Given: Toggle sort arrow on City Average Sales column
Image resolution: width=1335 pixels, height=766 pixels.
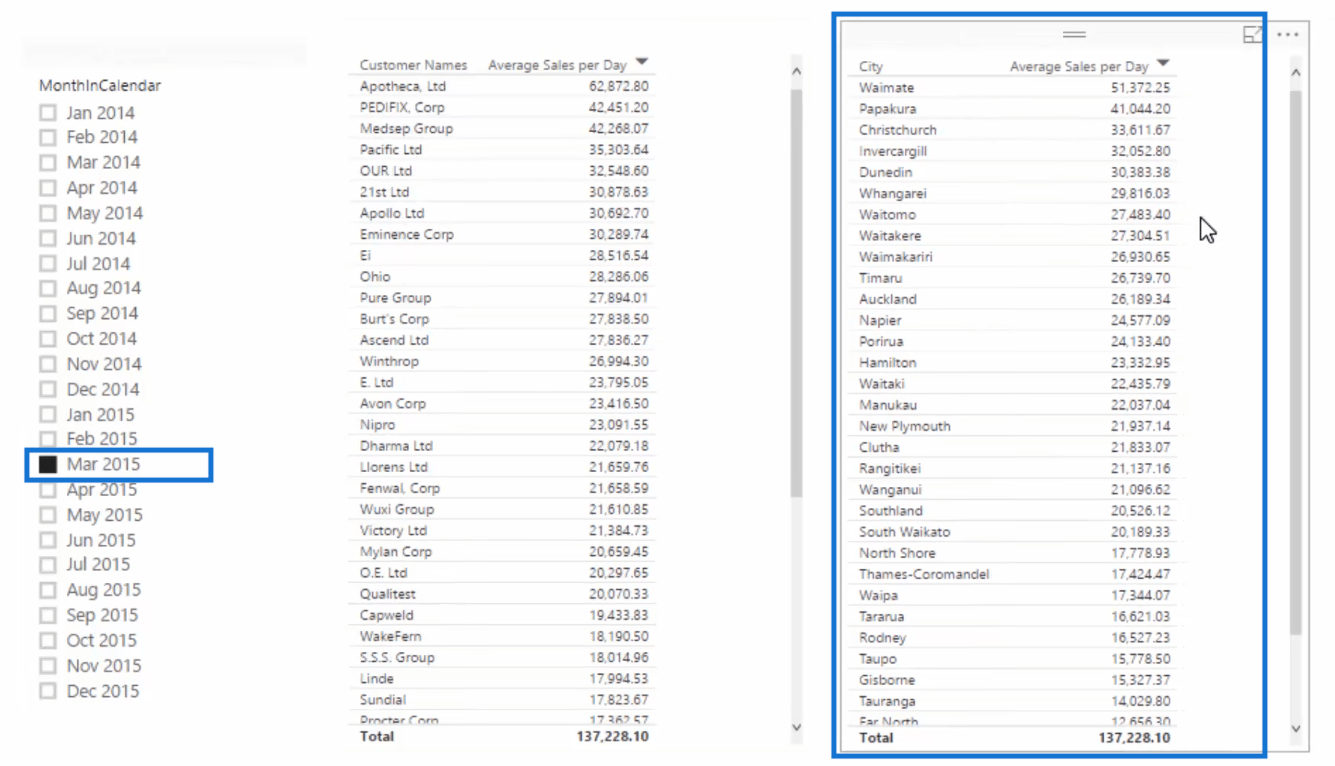Looking at the screenshot, I should pyautogui.click(x=1163, y=64).
